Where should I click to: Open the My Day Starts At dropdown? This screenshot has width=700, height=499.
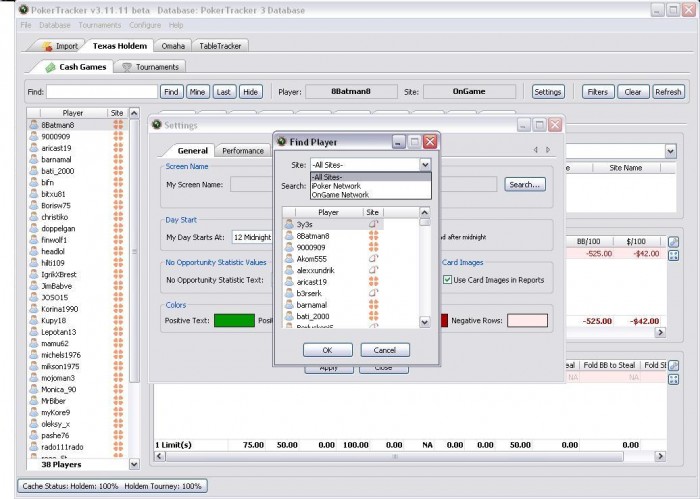[252, 237]
